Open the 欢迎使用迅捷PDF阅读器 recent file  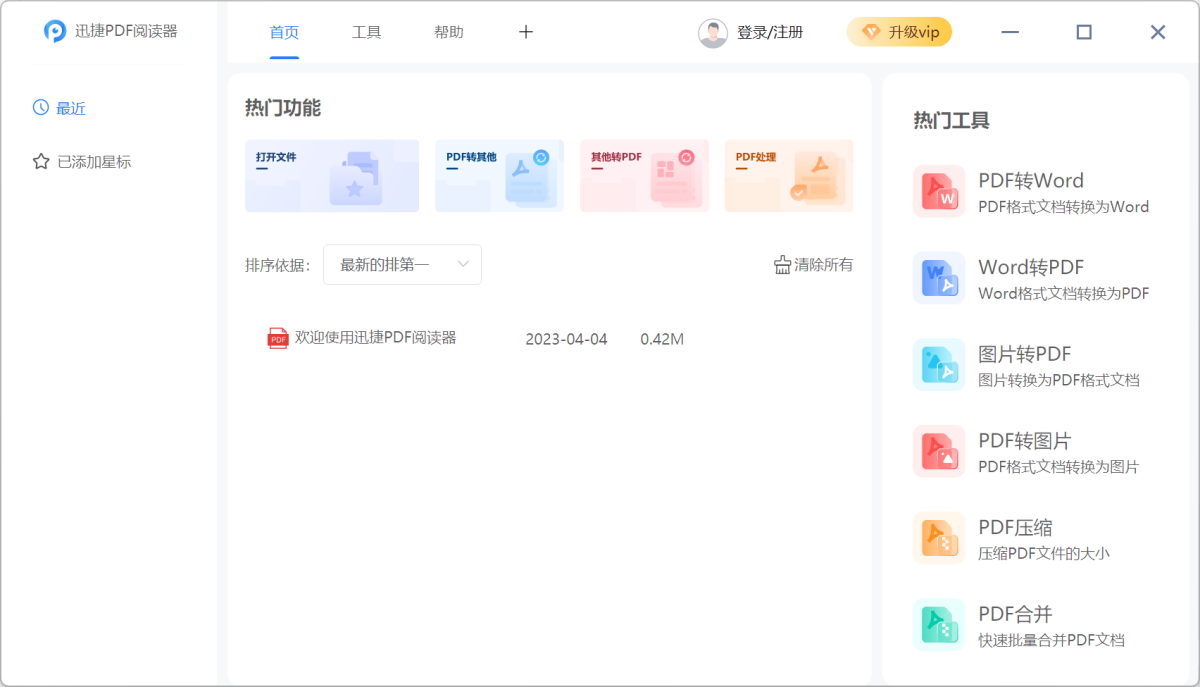coord(375,338)
